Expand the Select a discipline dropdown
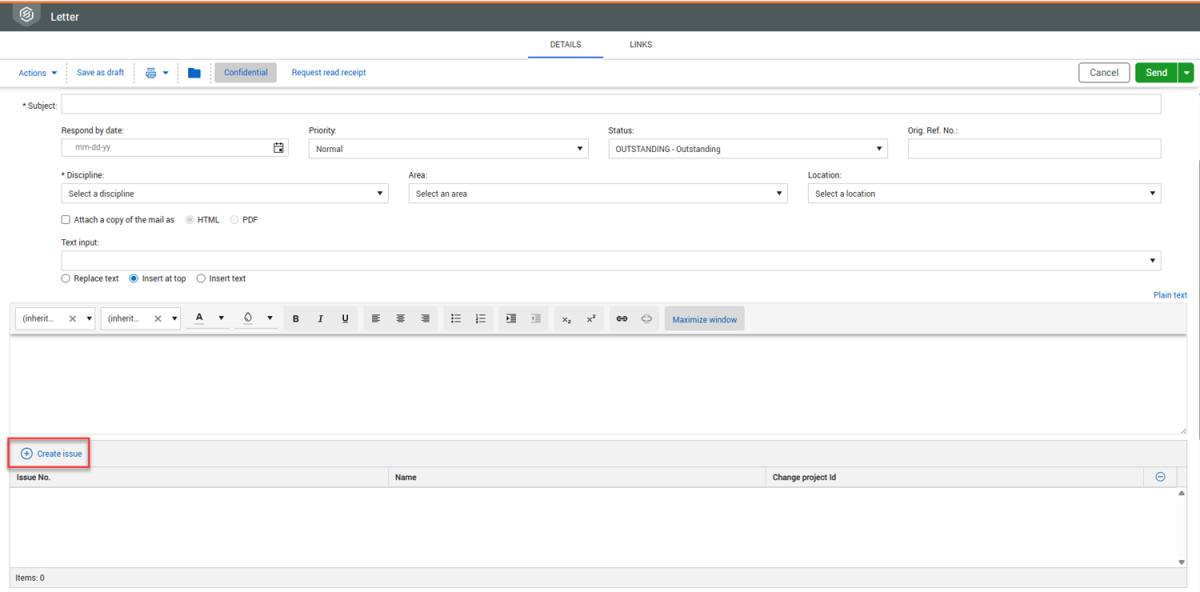This screenshot has height=592, width=1200. (224, 194)
